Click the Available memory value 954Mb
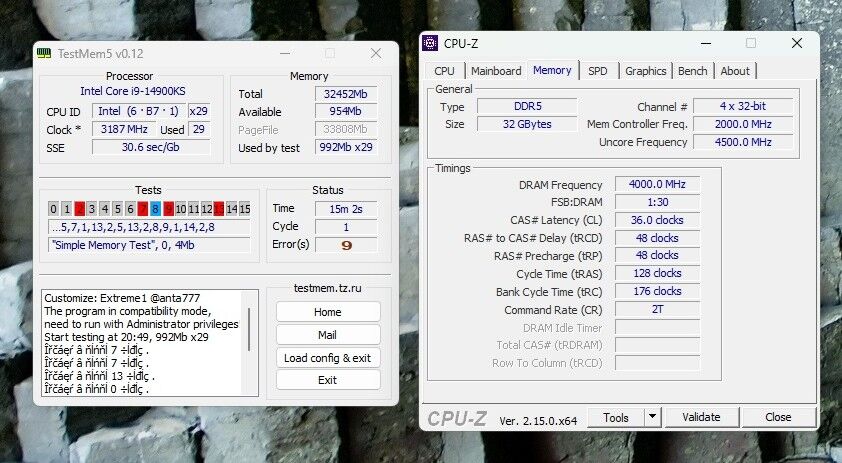The width and height of the screenshot is (842, 463). (x=346, y=112)
